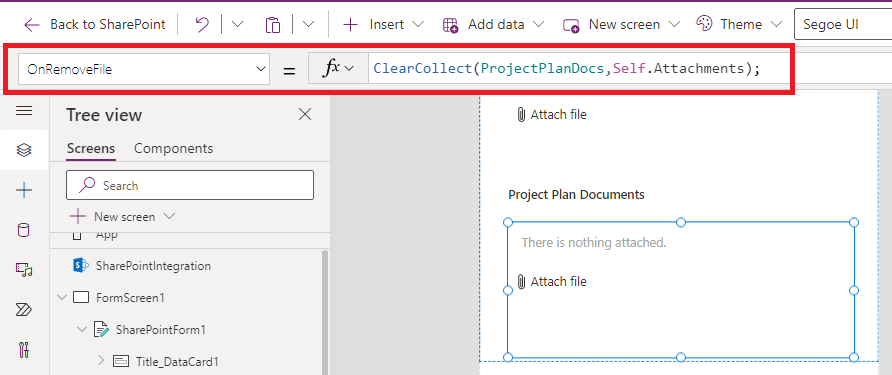Click the Insert plus toolbar icon
Image resolution: width=892 pixels, height=375 pixels.
350,24
